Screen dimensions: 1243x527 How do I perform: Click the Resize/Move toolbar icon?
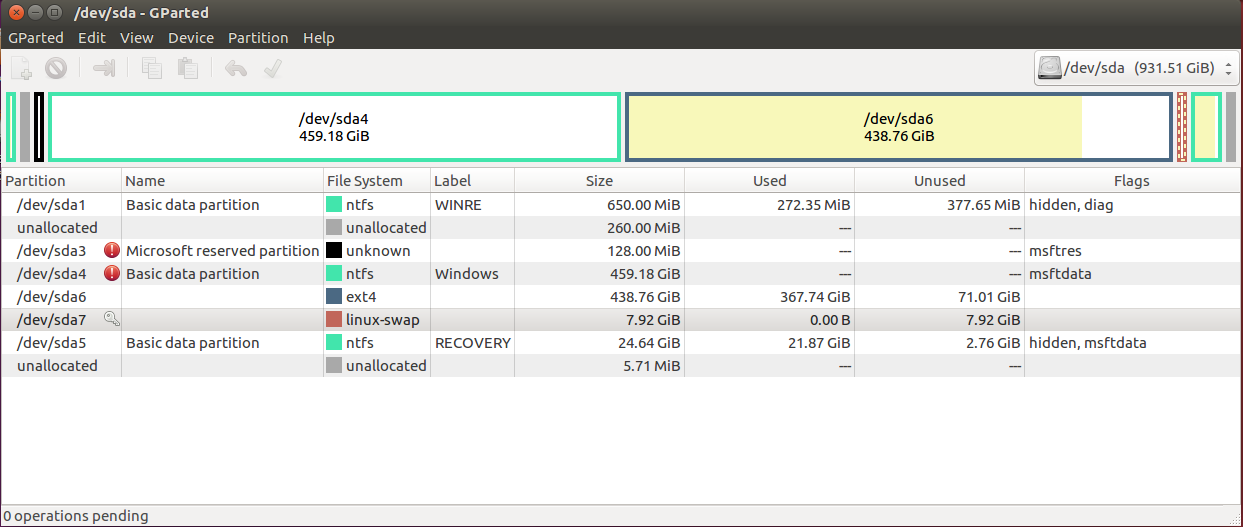coord(105,68)
